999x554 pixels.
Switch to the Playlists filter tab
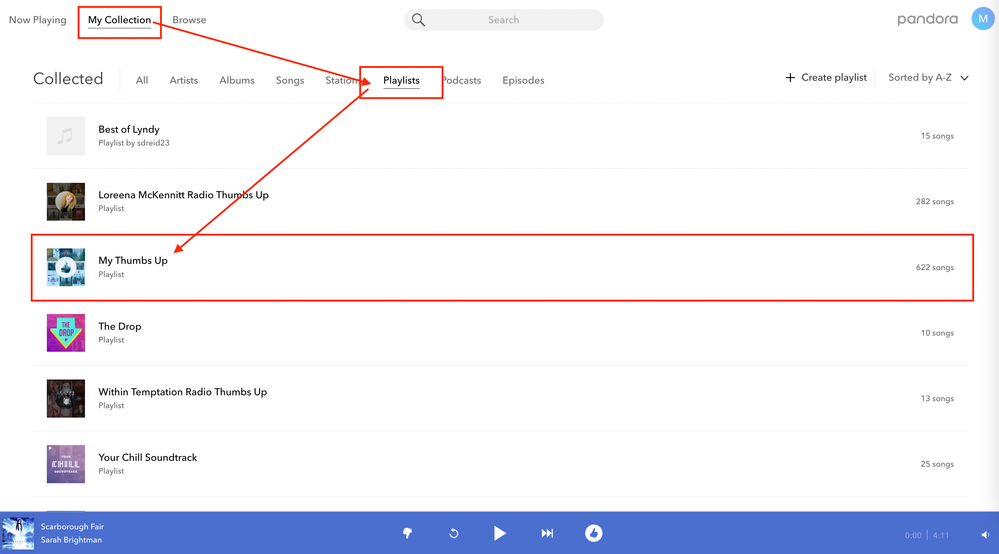click(x=401, y=80)
